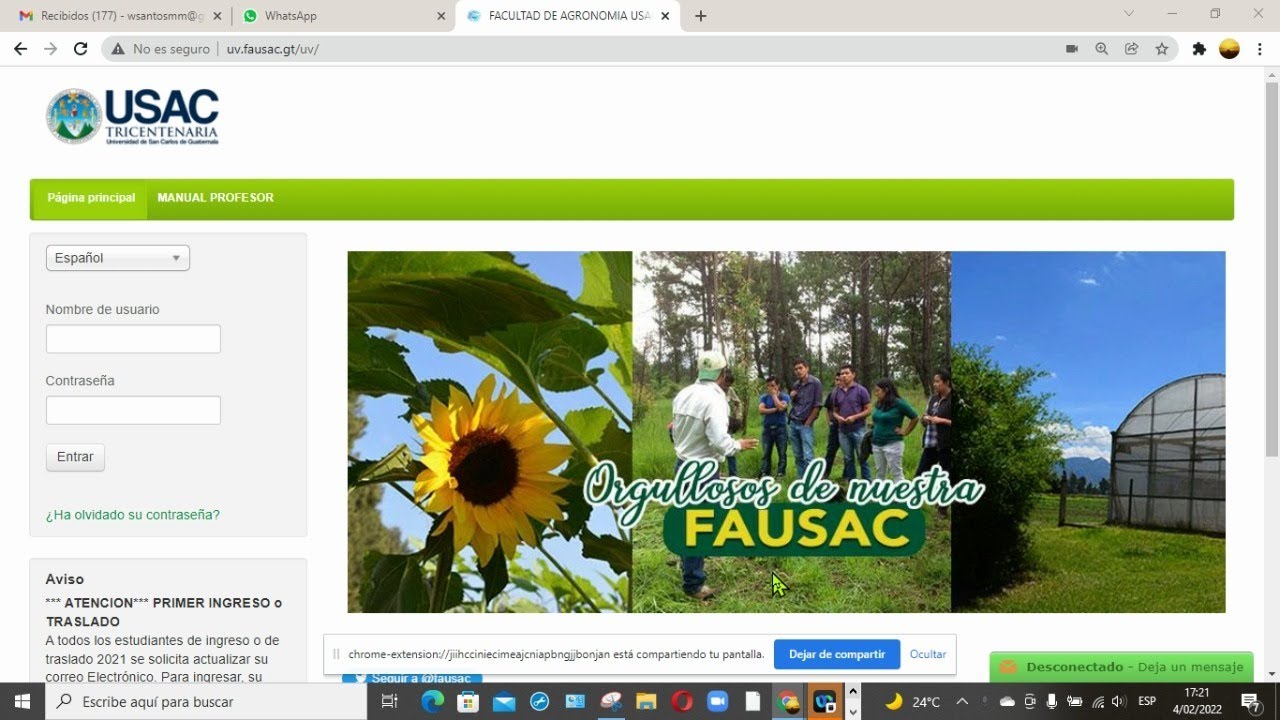Change the ESP input language

click(1147, 701)
